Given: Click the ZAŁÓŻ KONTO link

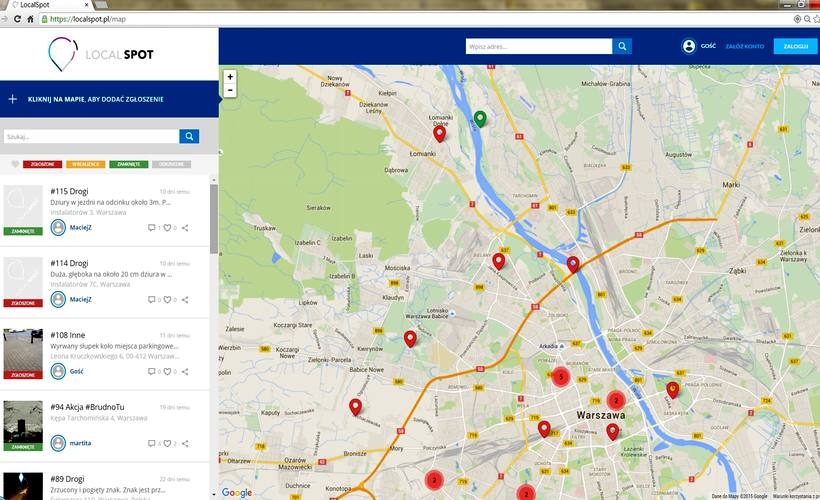Looking at the screenshot, I should [x=745, y=46].
